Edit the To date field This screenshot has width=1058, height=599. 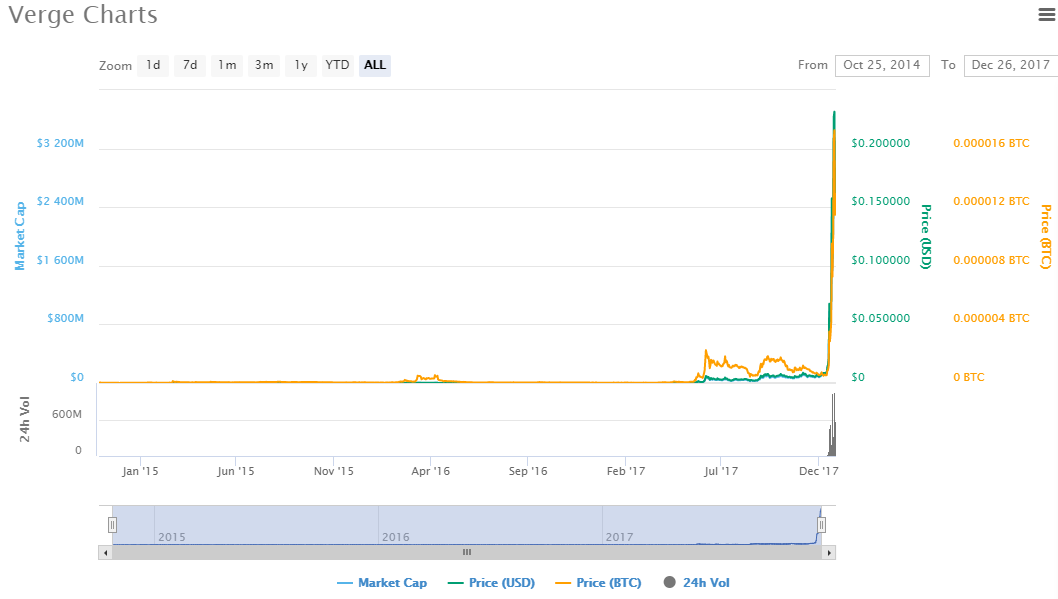[x=1011, y=65]
